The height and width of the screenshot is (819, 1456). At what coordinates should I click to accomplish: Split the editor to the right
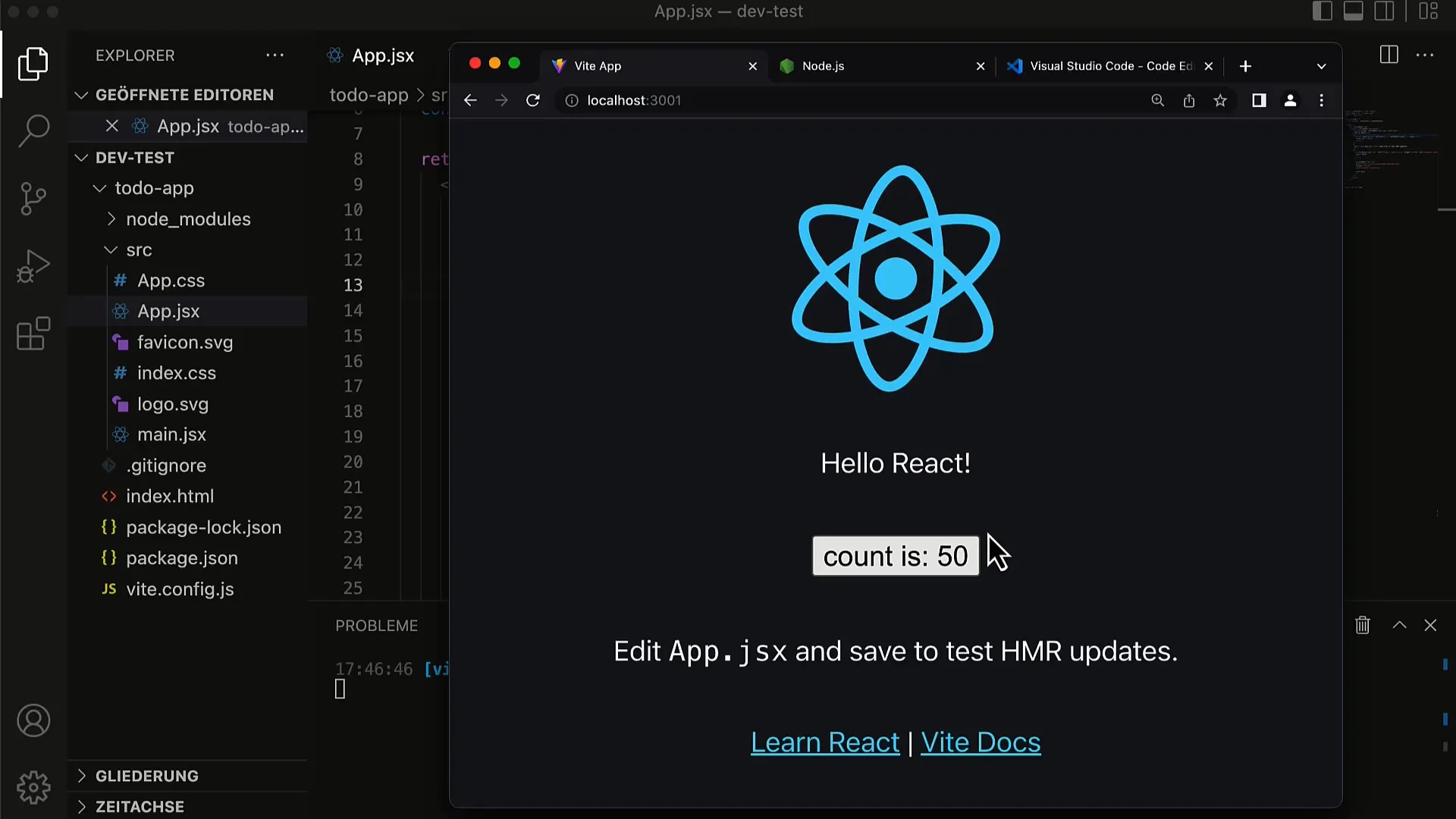1389,55
